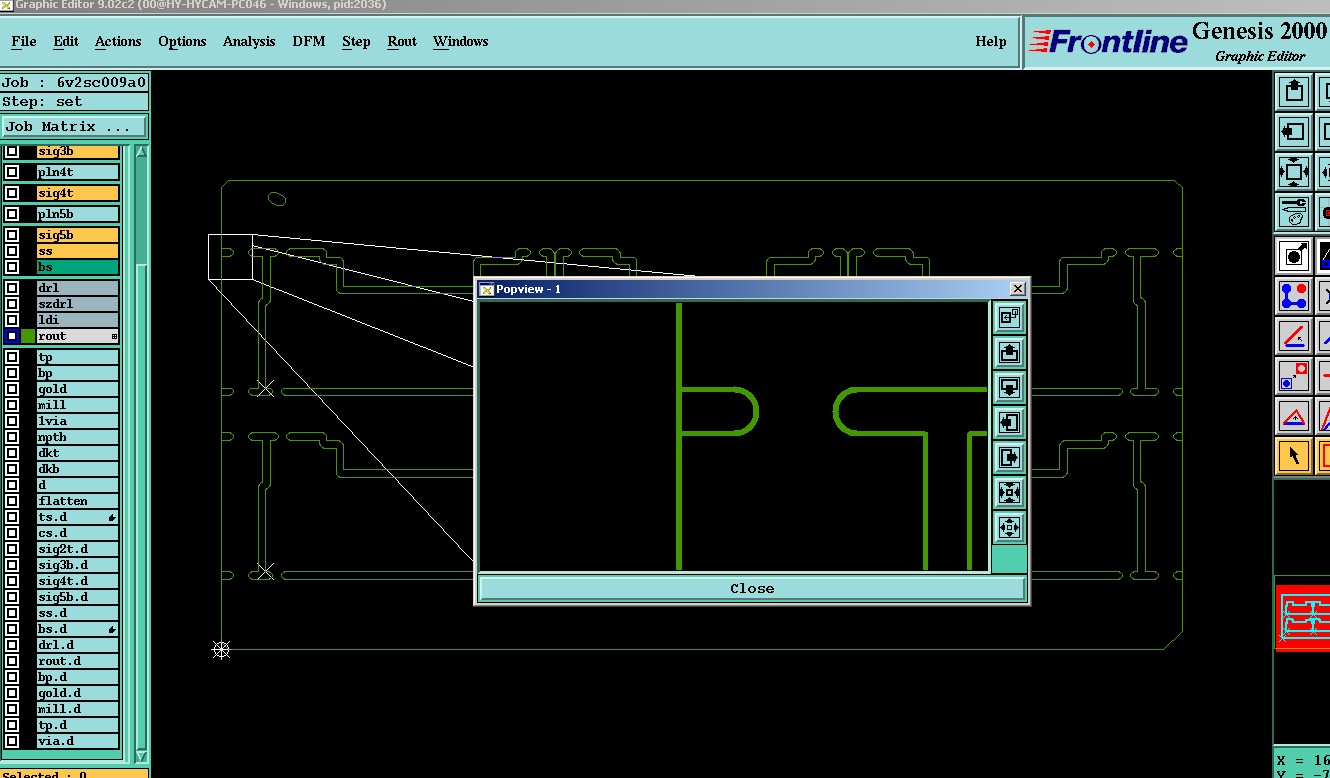
Task: Click red board overview thumbnail
Action: click(x=1303, y=618)
